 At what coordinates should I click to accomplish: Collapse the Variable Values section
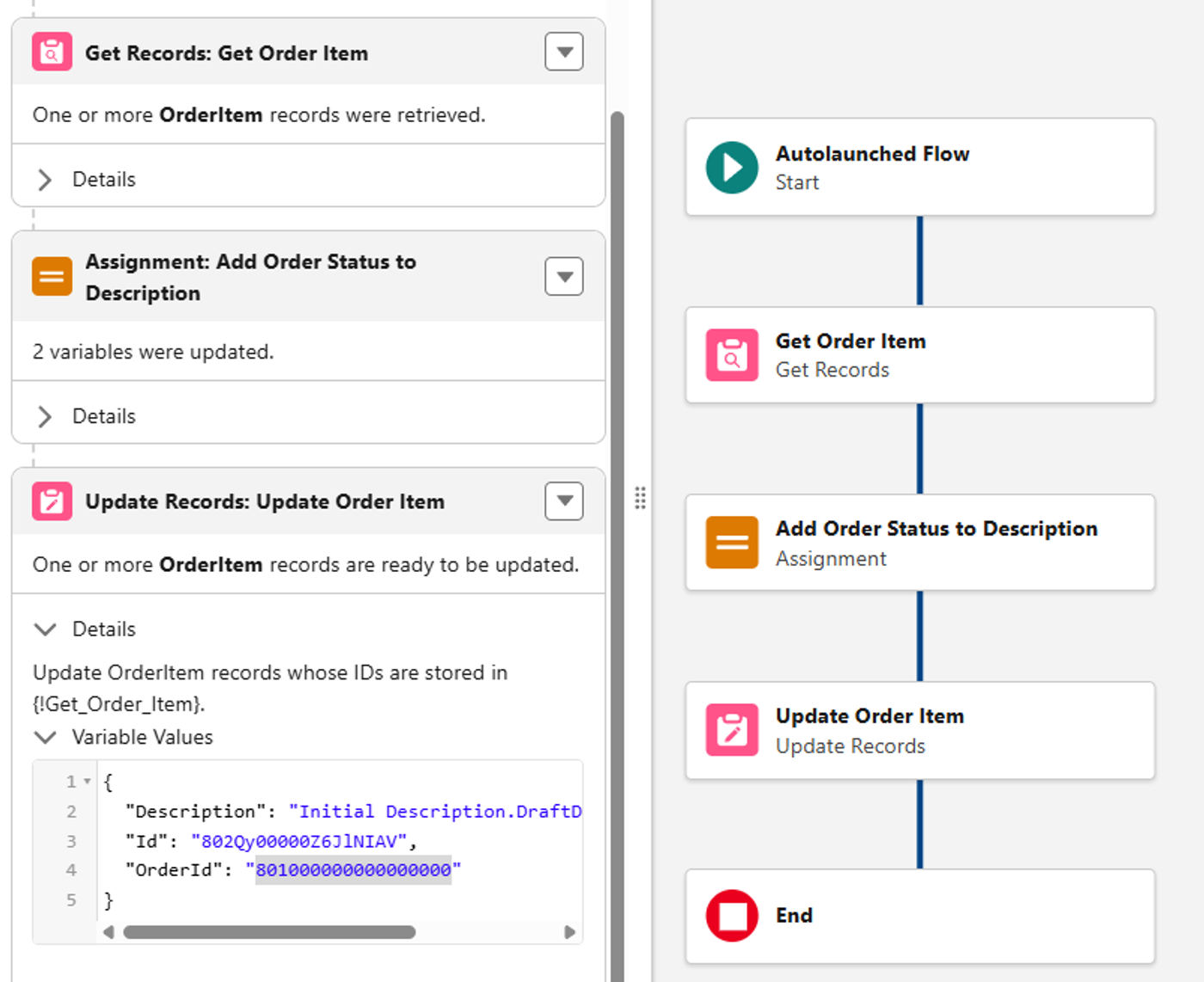click(45, 738)
